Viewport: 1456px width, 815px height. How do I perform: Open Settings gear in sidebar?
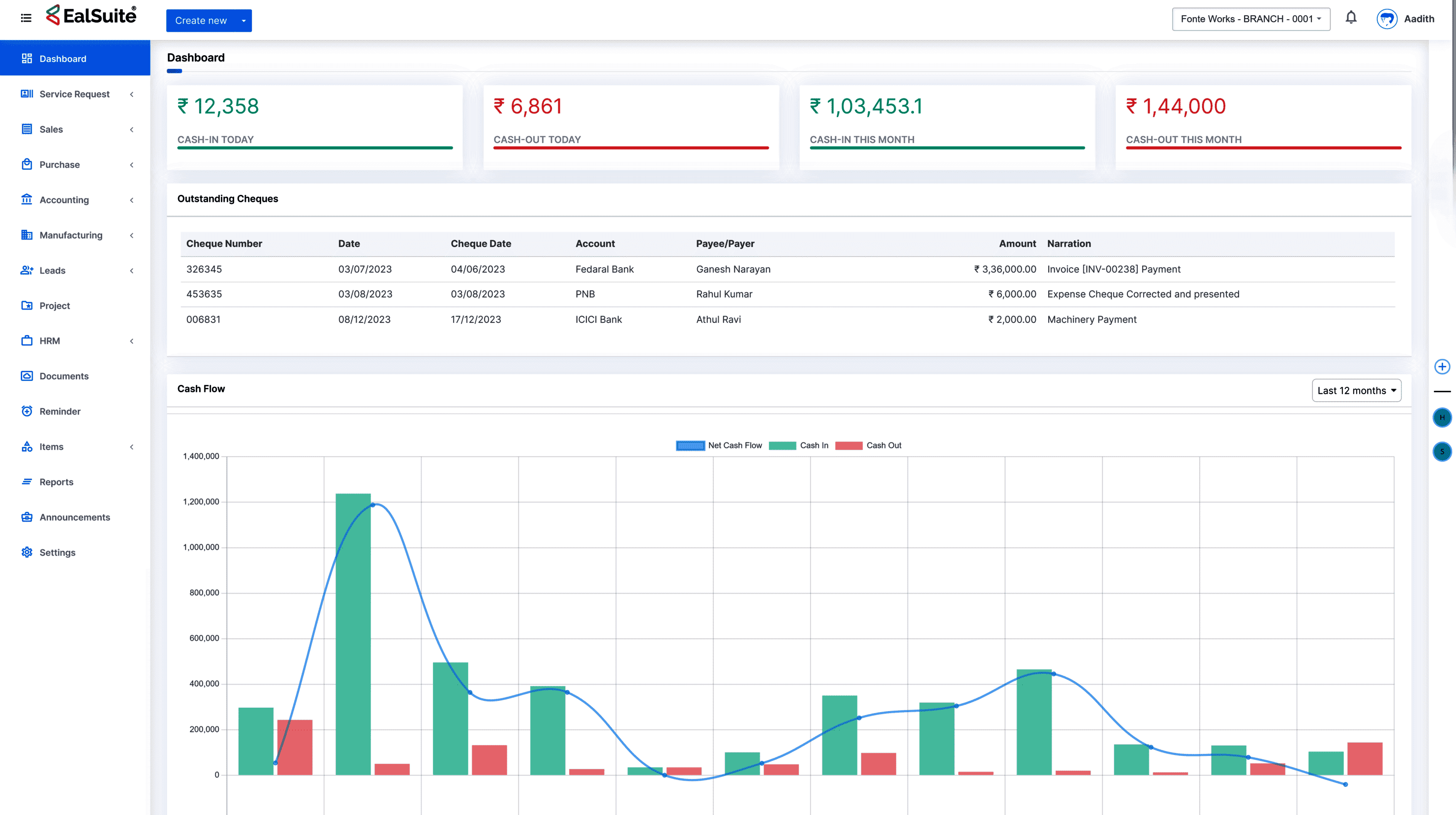pos(27,552)
